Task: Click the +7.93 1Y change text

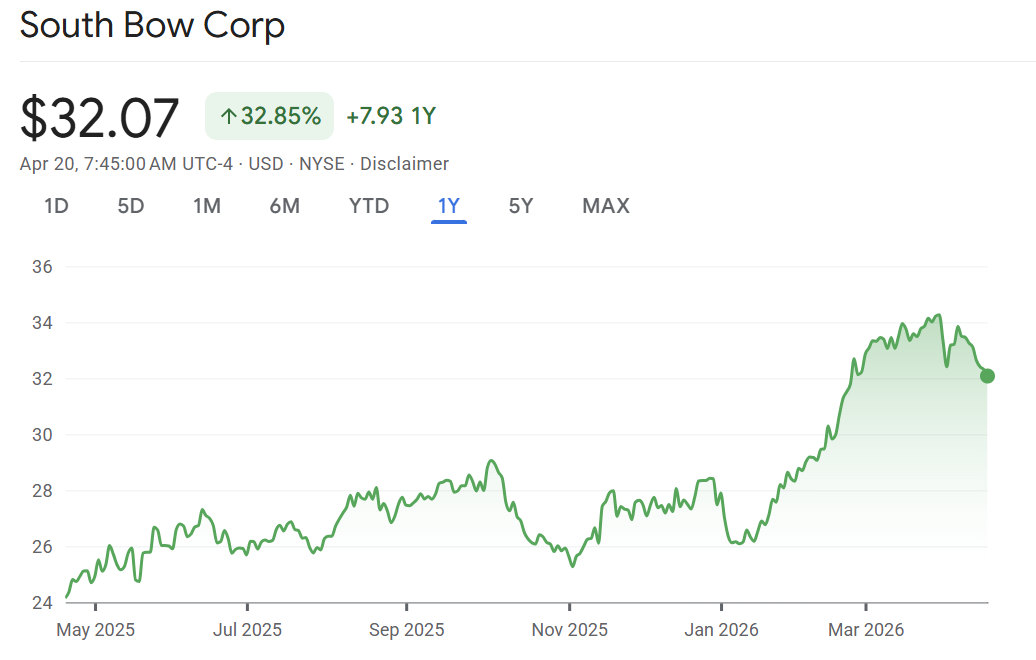Action: tap(391, 116)
